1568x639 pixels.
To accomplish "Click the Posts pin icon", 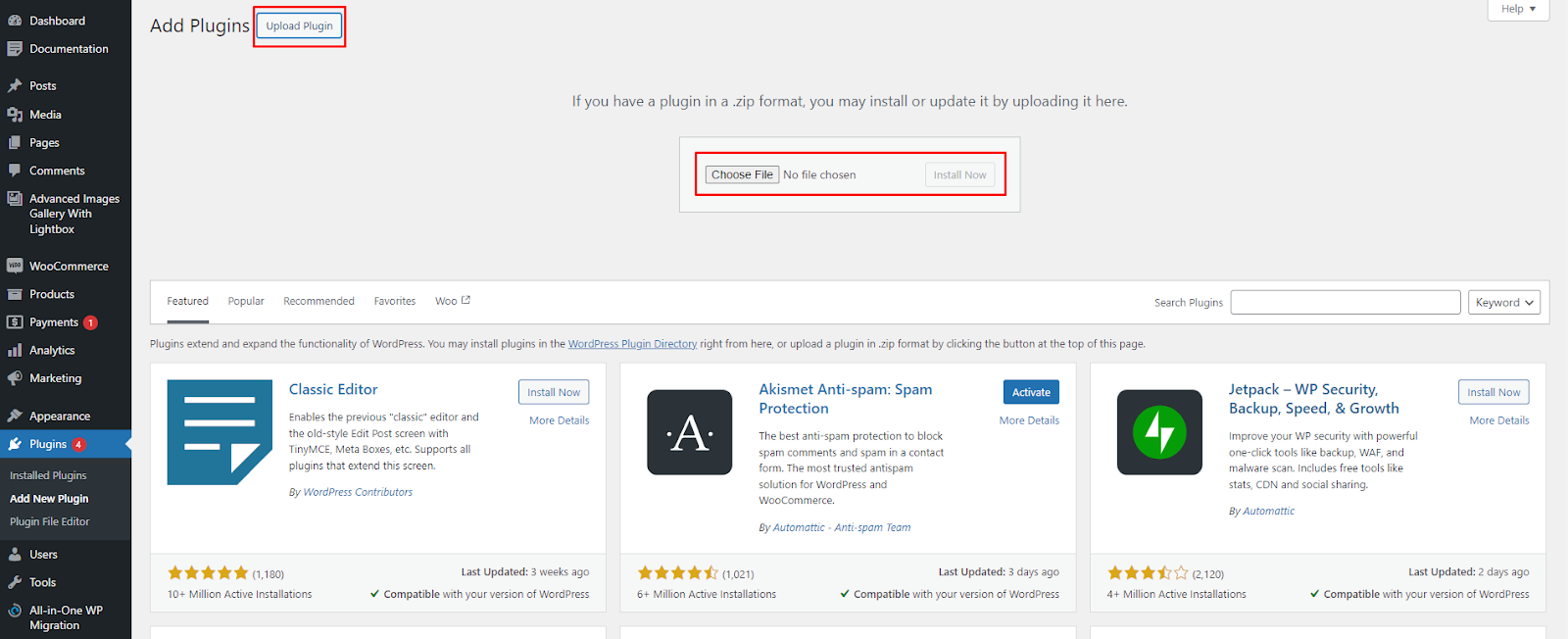I will (x=15, y=86).
